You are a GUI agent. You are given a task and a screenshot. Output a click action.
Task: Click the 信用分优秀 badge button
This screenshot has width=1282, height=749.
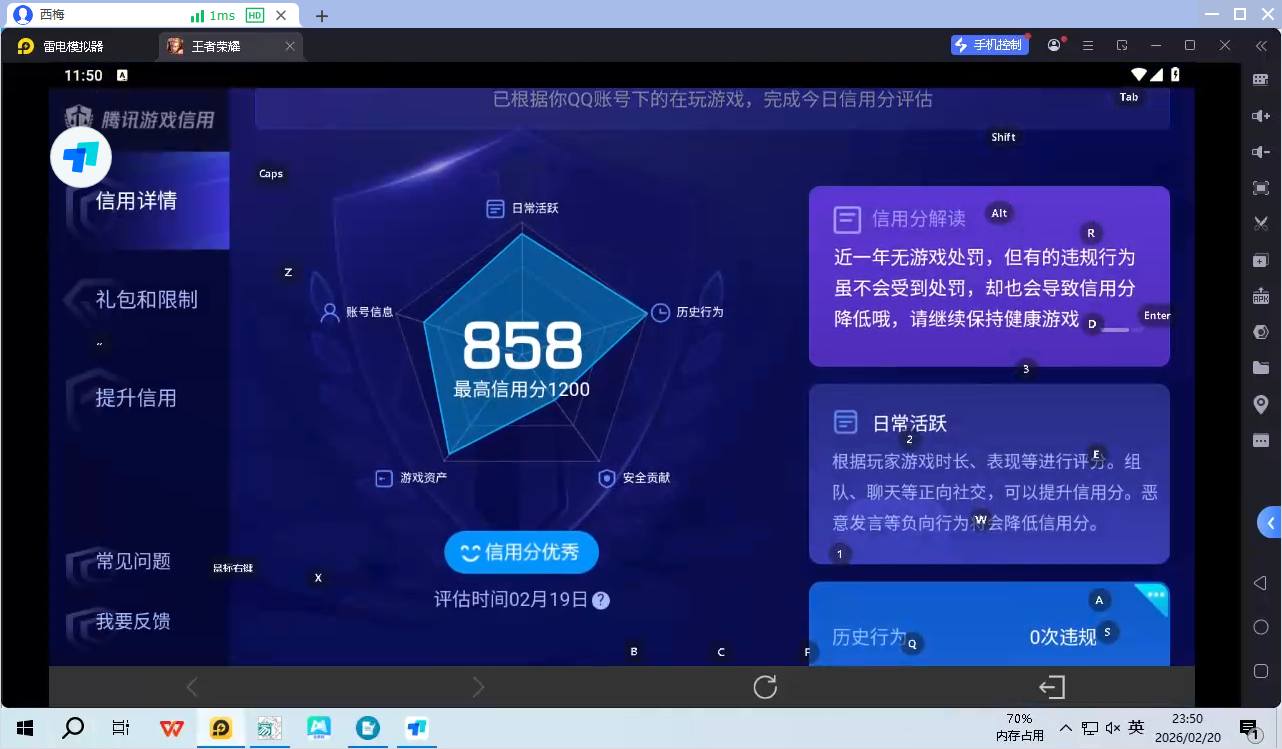tap(521, 552)
